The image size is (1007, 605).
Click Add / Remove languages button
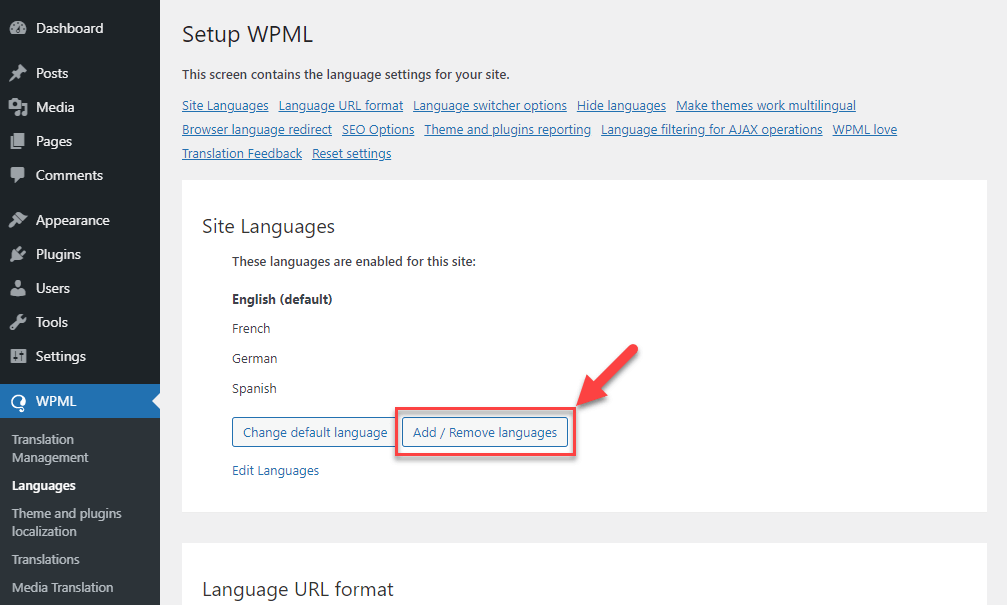[x=485, y=432]
